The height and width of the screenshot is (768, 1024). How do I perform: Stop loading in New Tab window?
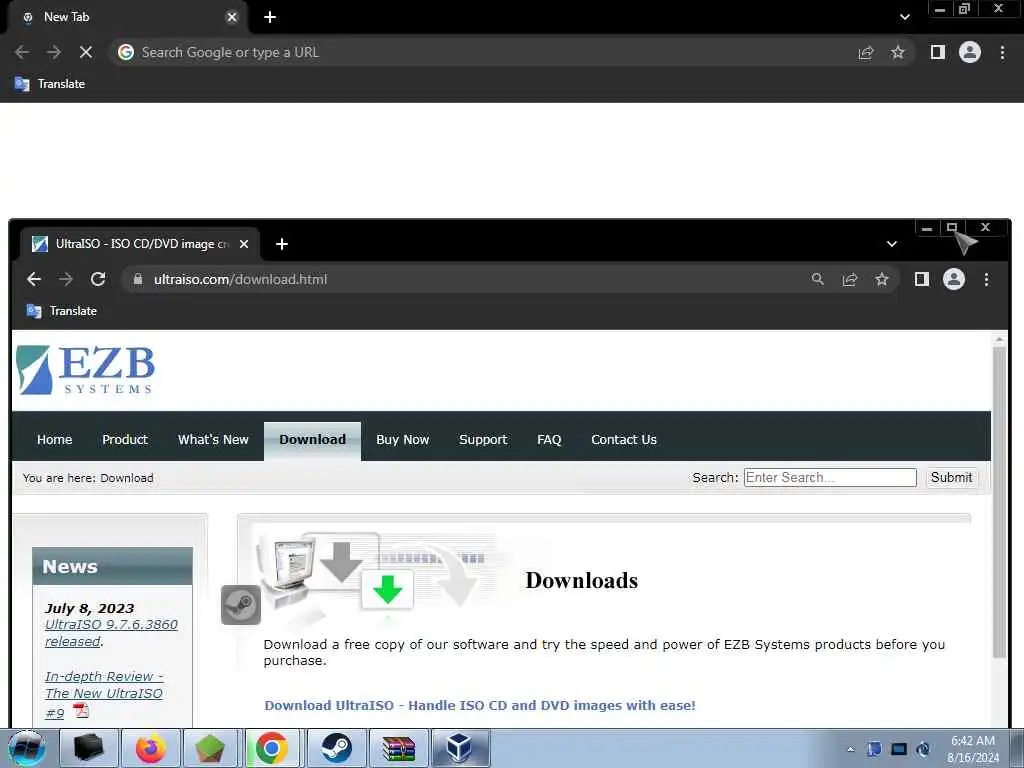(x=86, y=52)
